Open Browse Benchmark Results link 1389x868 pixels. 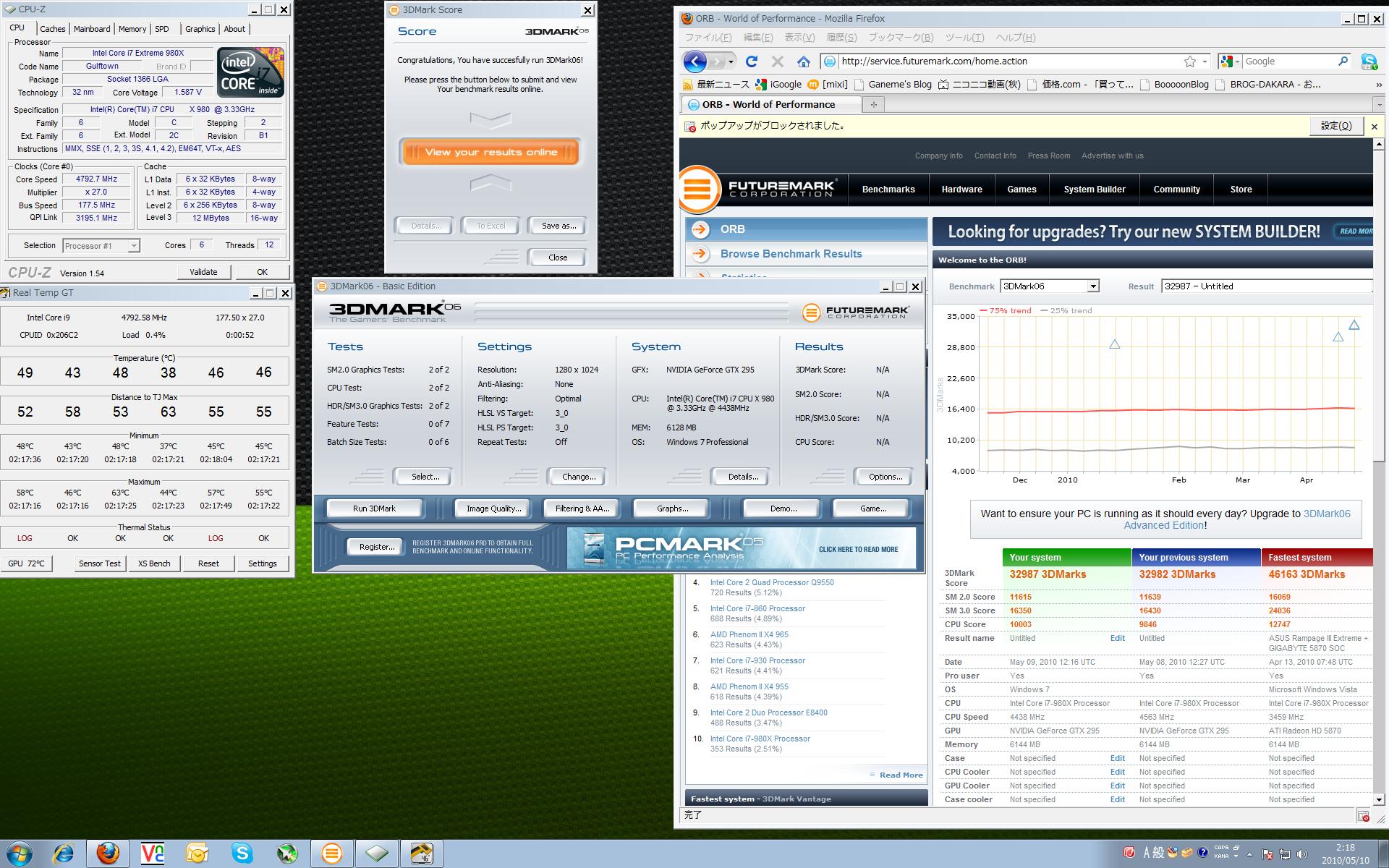point(791,254)
